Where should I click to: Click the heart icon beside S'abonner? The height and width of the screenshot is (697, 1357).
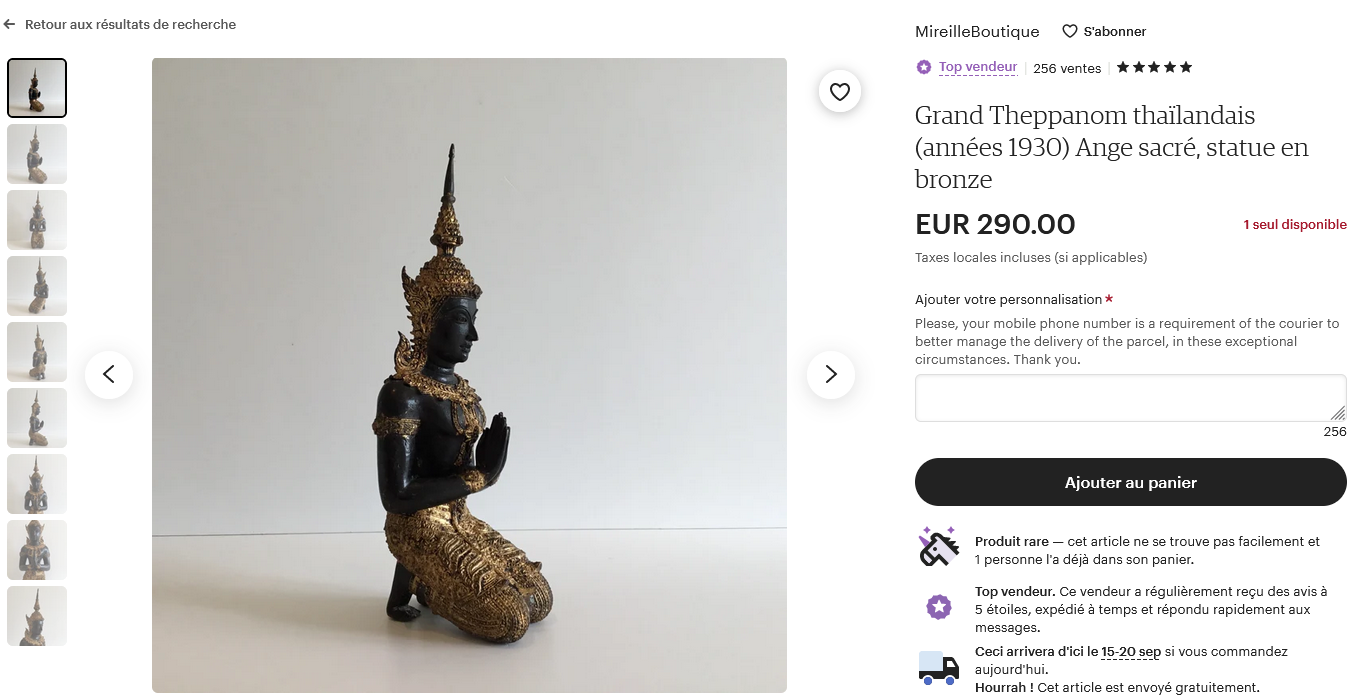[1070, 31]
